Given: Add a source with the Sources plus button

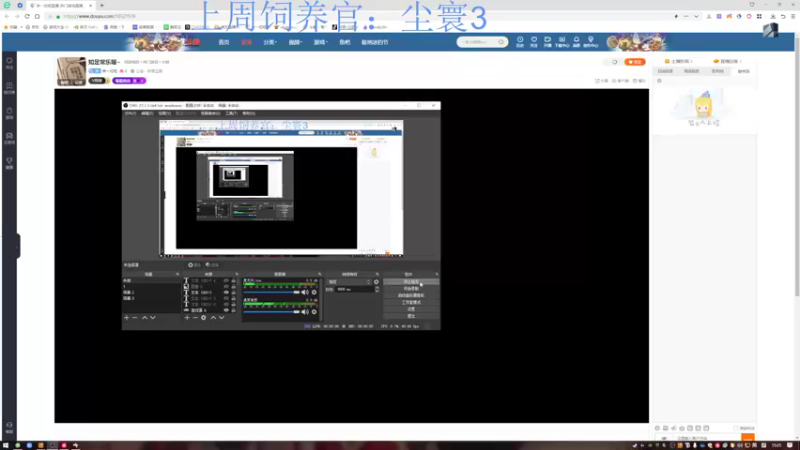Looking at the screenshot, I should (187, 318).
